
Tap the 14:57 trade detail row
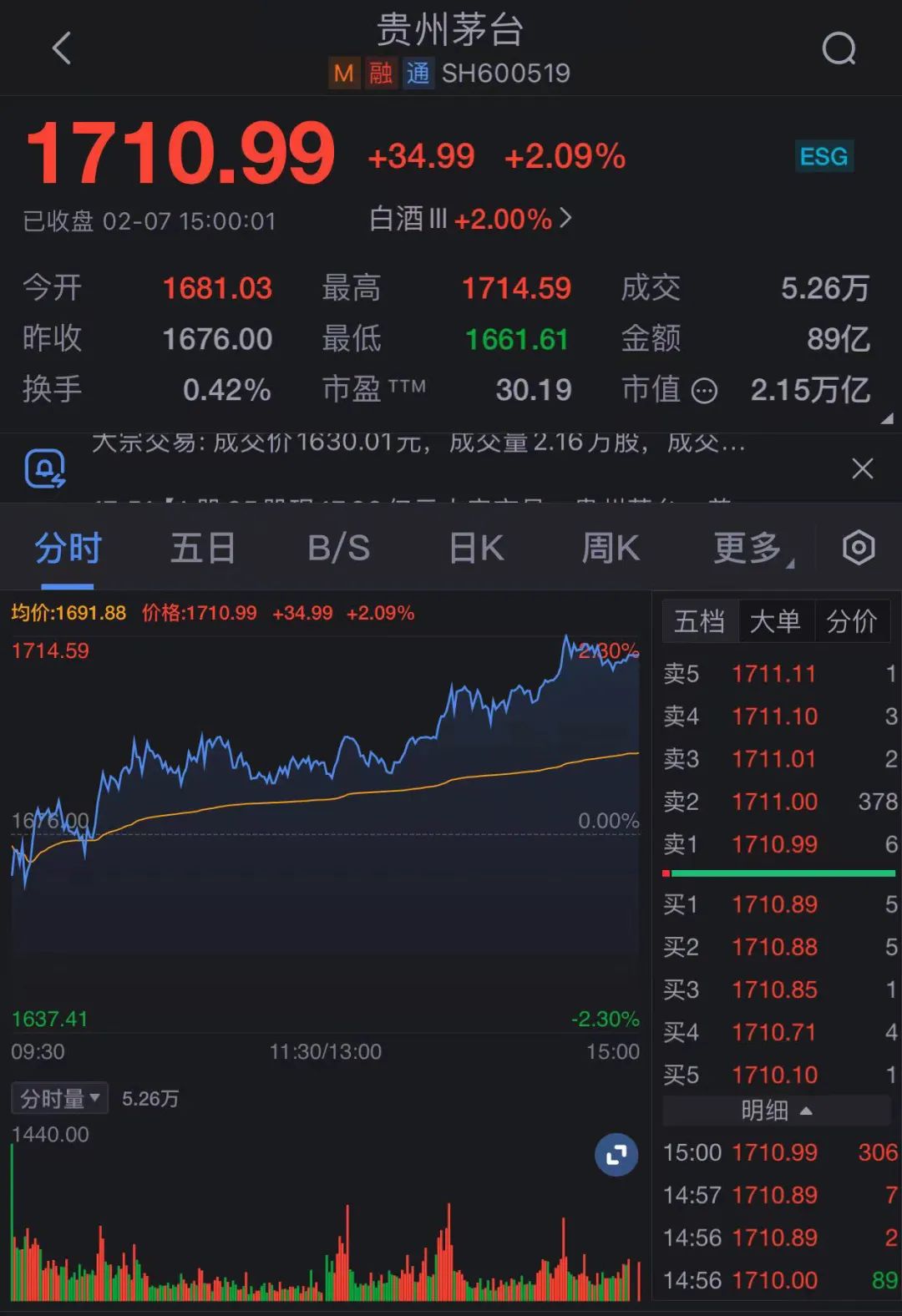[780, 1195]
